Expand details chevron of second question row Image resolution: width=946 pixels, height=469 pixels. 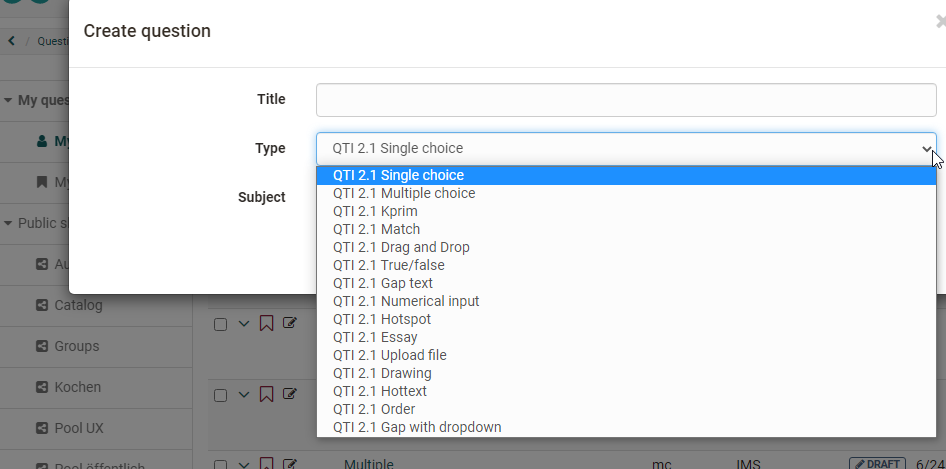[x=243, y=395]
